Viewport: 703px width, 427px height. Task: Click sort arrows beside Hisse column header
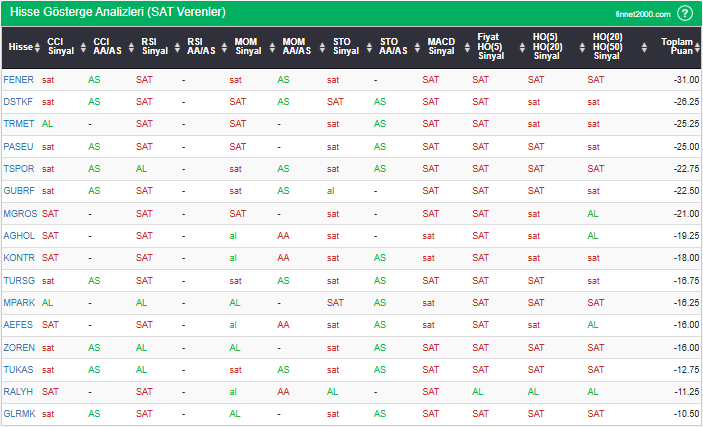click(x=38, y=47)
